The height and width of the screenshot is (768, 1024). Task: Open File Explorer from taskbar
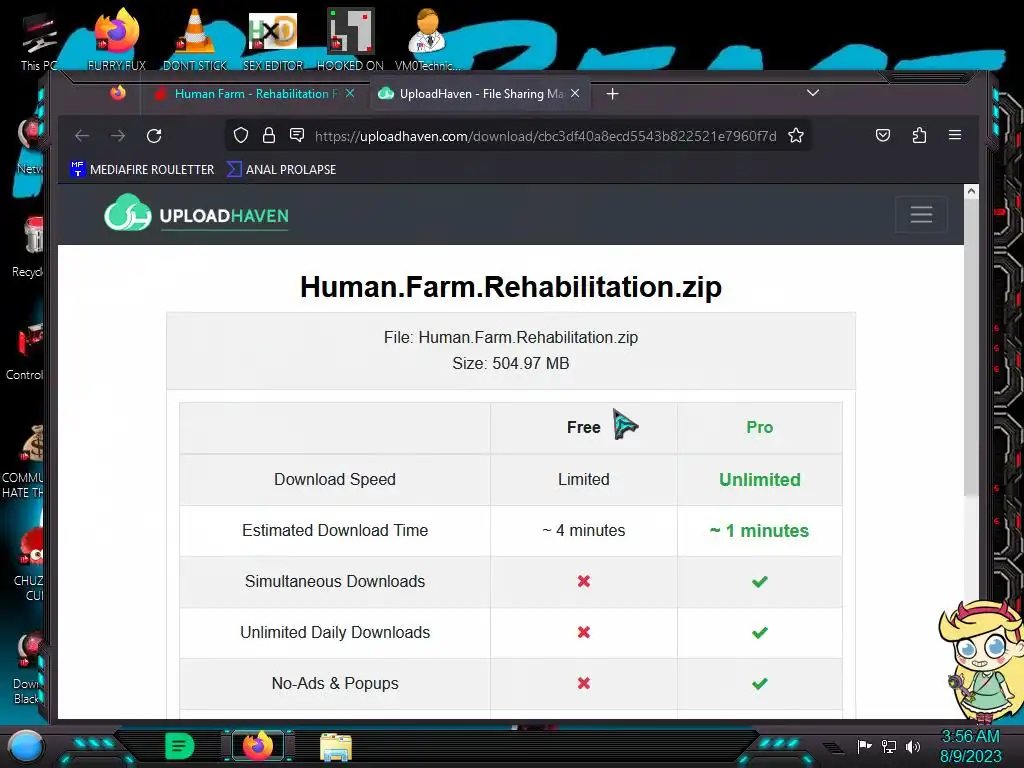(336, 747)
